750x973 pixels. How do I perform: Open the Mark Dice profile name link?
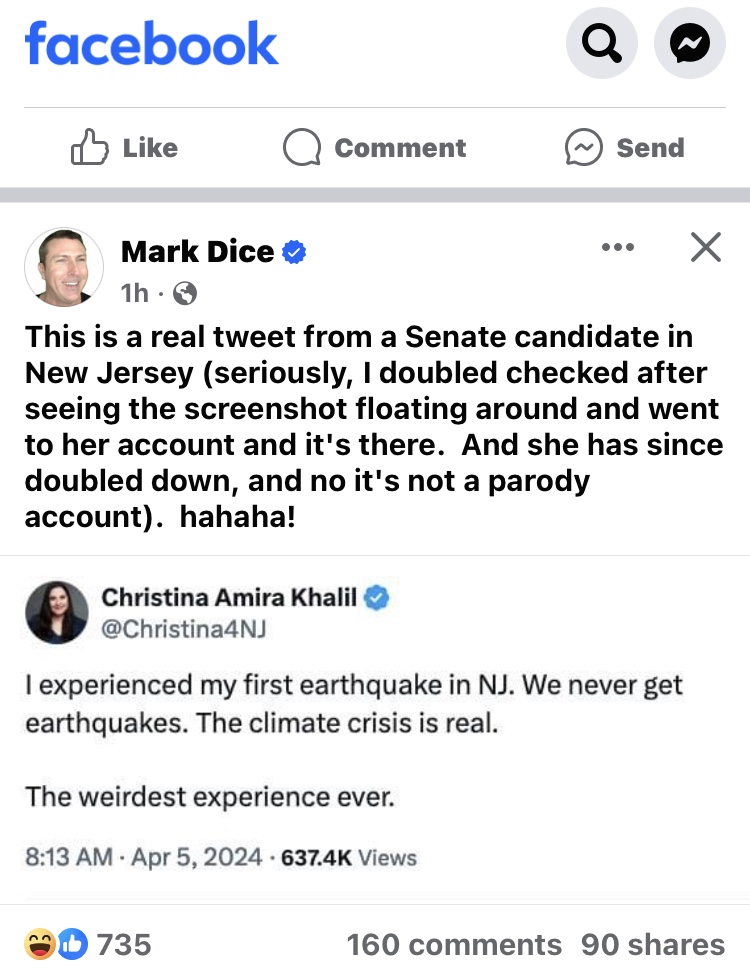(197, 252)
